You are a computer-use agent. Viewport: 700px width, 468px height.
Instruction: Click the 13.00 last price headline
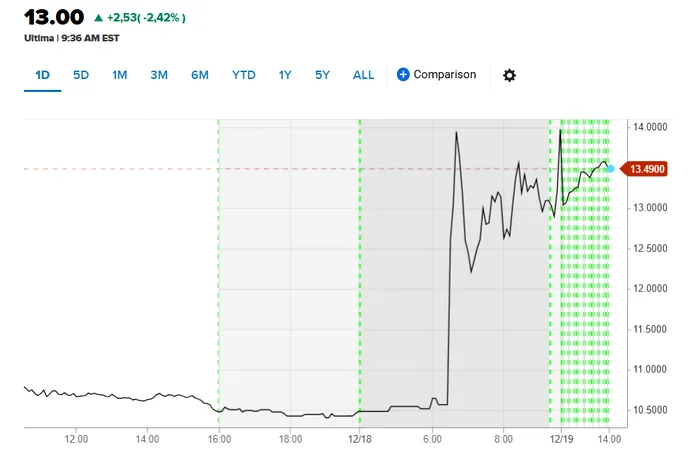click(x=54, y=18)
